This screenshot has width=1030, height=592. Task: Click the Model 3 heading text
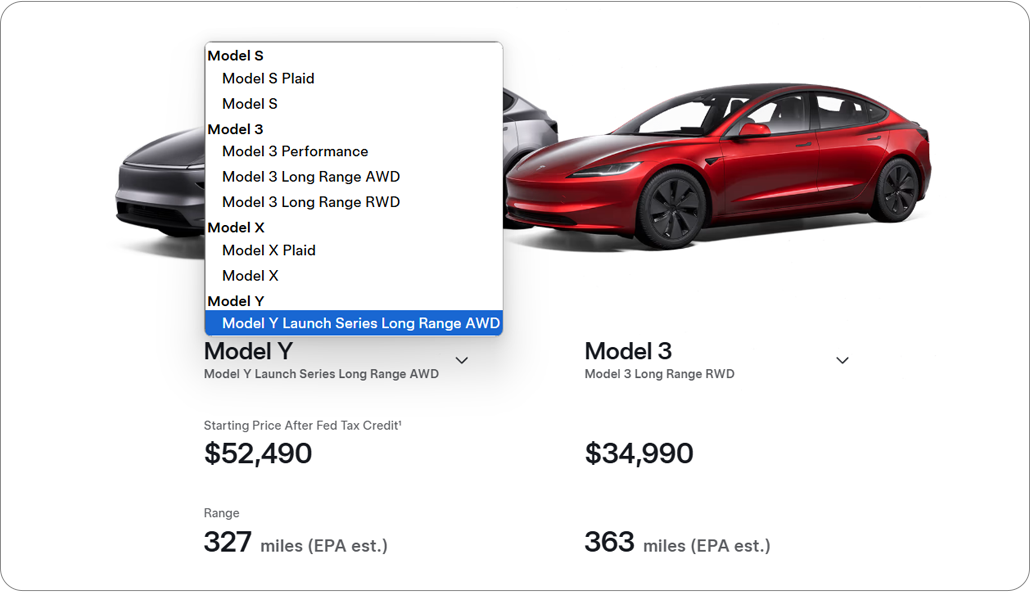(628, 351)
